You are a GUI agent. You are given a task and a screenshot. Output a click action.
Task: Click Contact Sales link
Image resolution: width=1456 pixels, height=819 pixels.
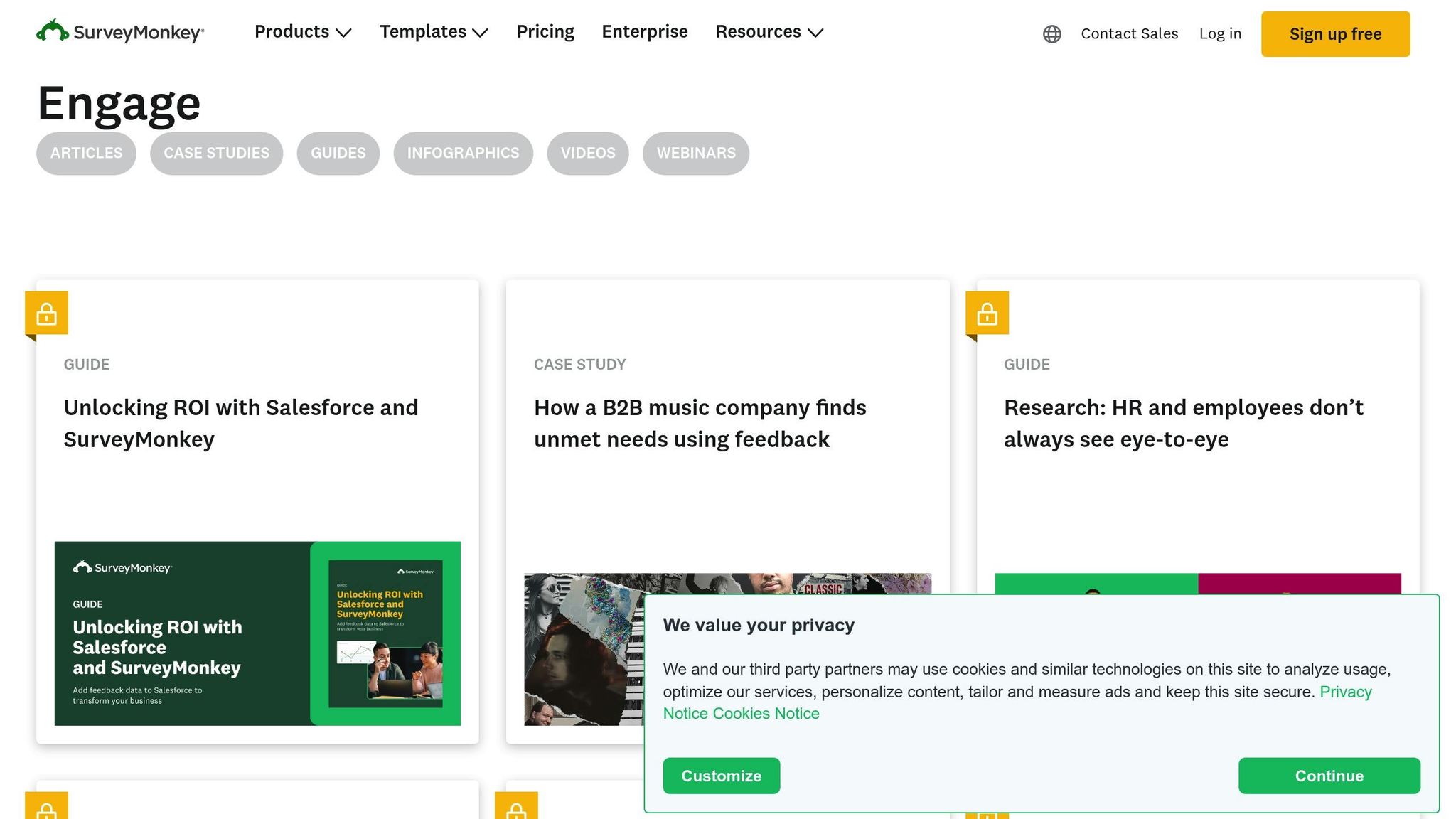1129,33
